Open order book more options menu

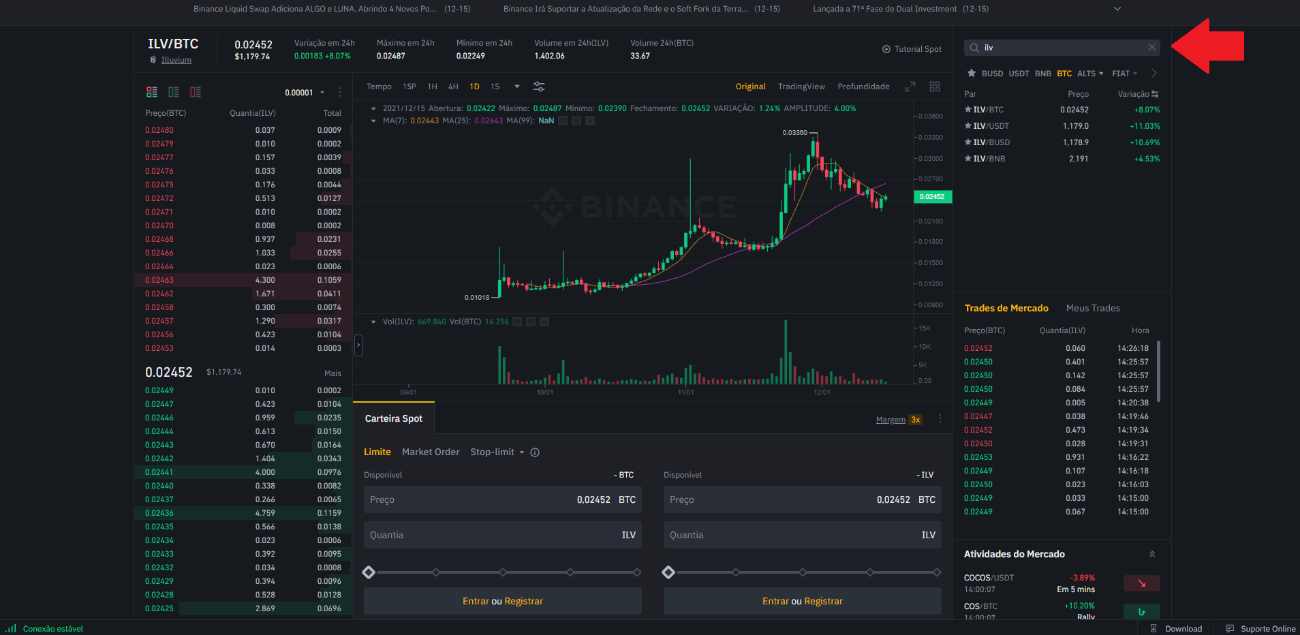click(x=340, y=92)
